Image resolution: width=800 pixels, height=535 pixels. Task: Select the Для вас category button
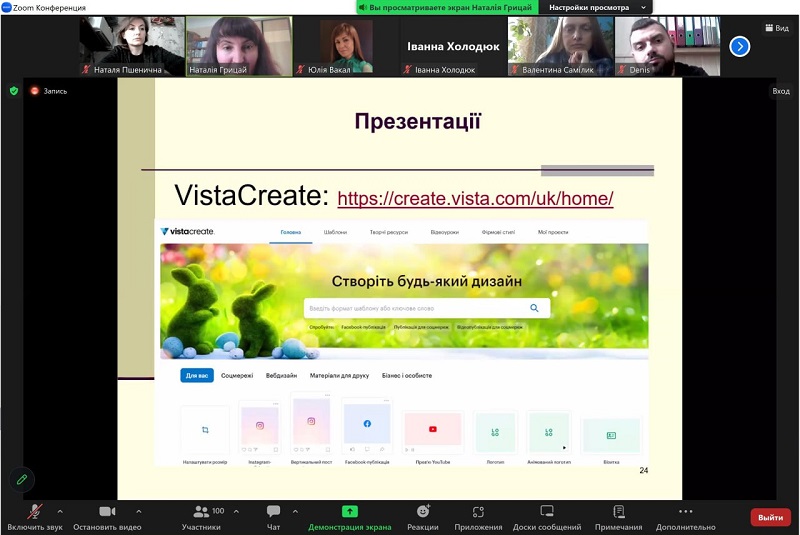click(x=197, y=375)
